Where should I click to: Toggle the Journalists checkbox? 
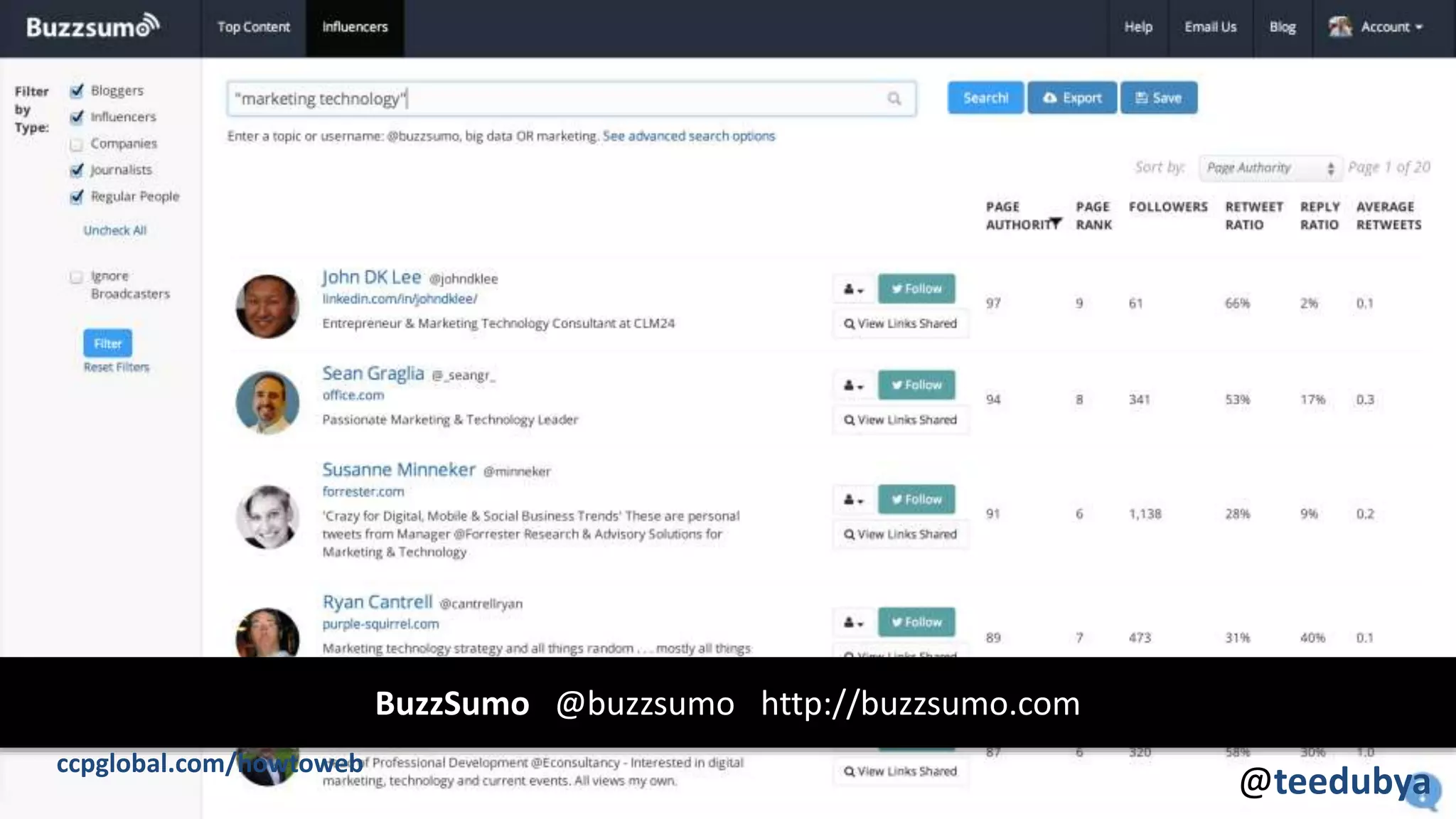[x=77, y=170]
